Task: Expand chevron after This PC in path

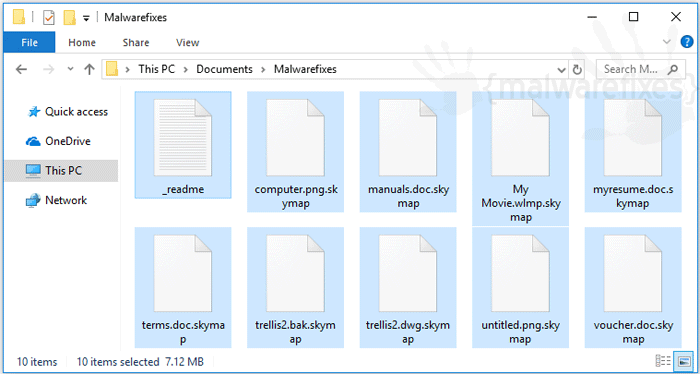Action: tap(186, 70)
